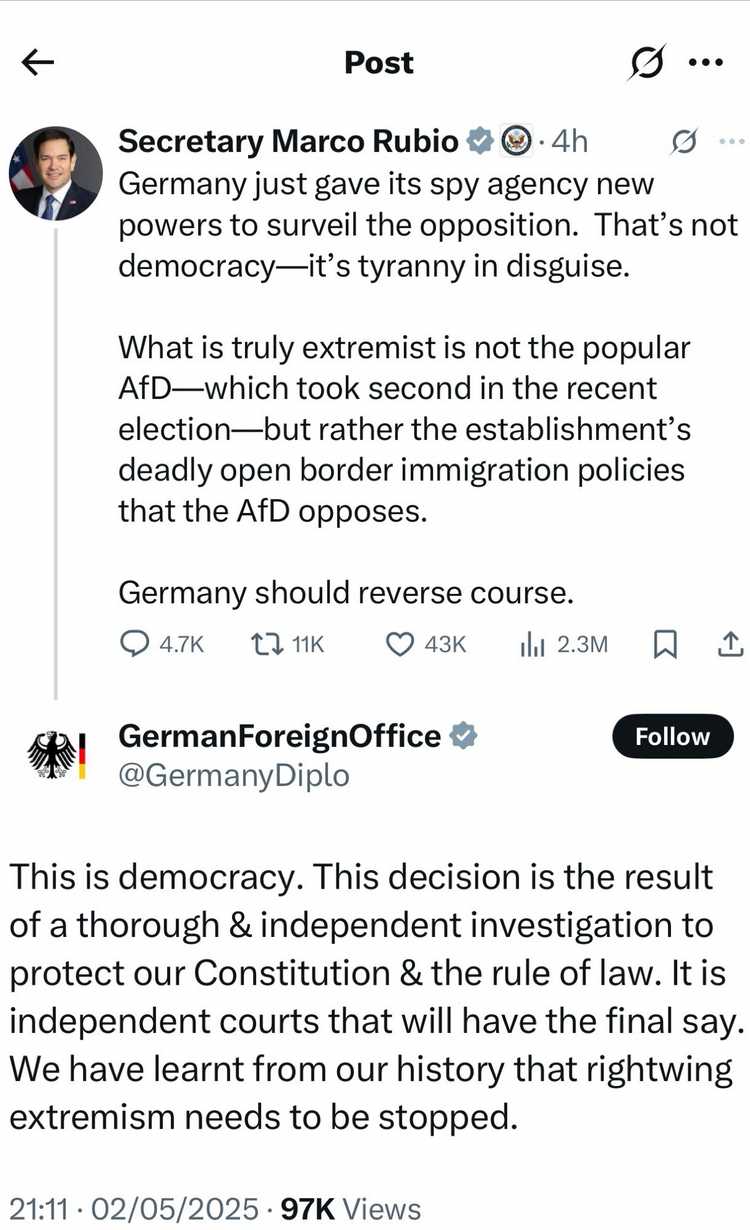Follow the GermanForeignOffice account
The width and height of the screenshot is (750, 1230).
(672, 737)
